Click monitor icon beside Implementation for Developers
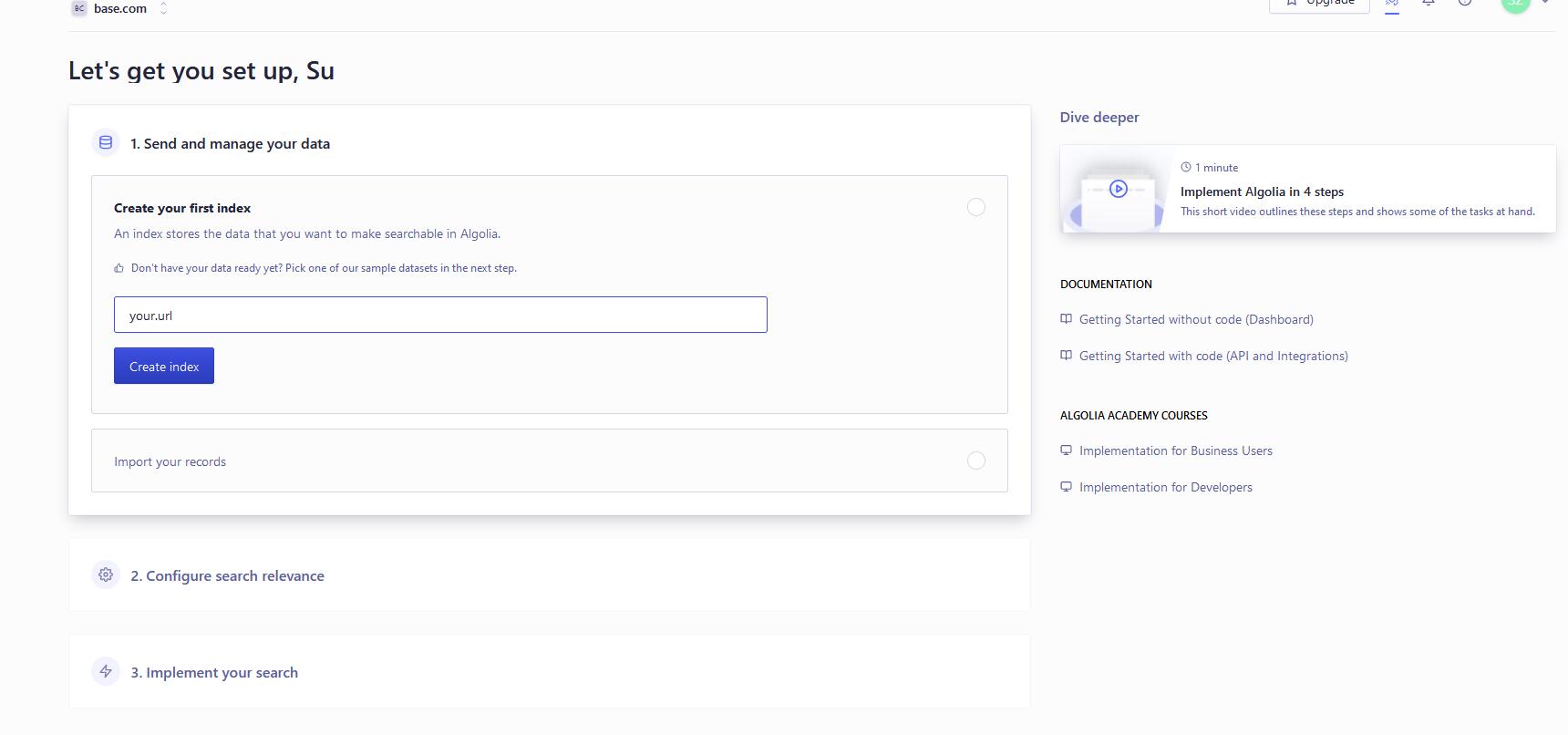 [1066, 487]
